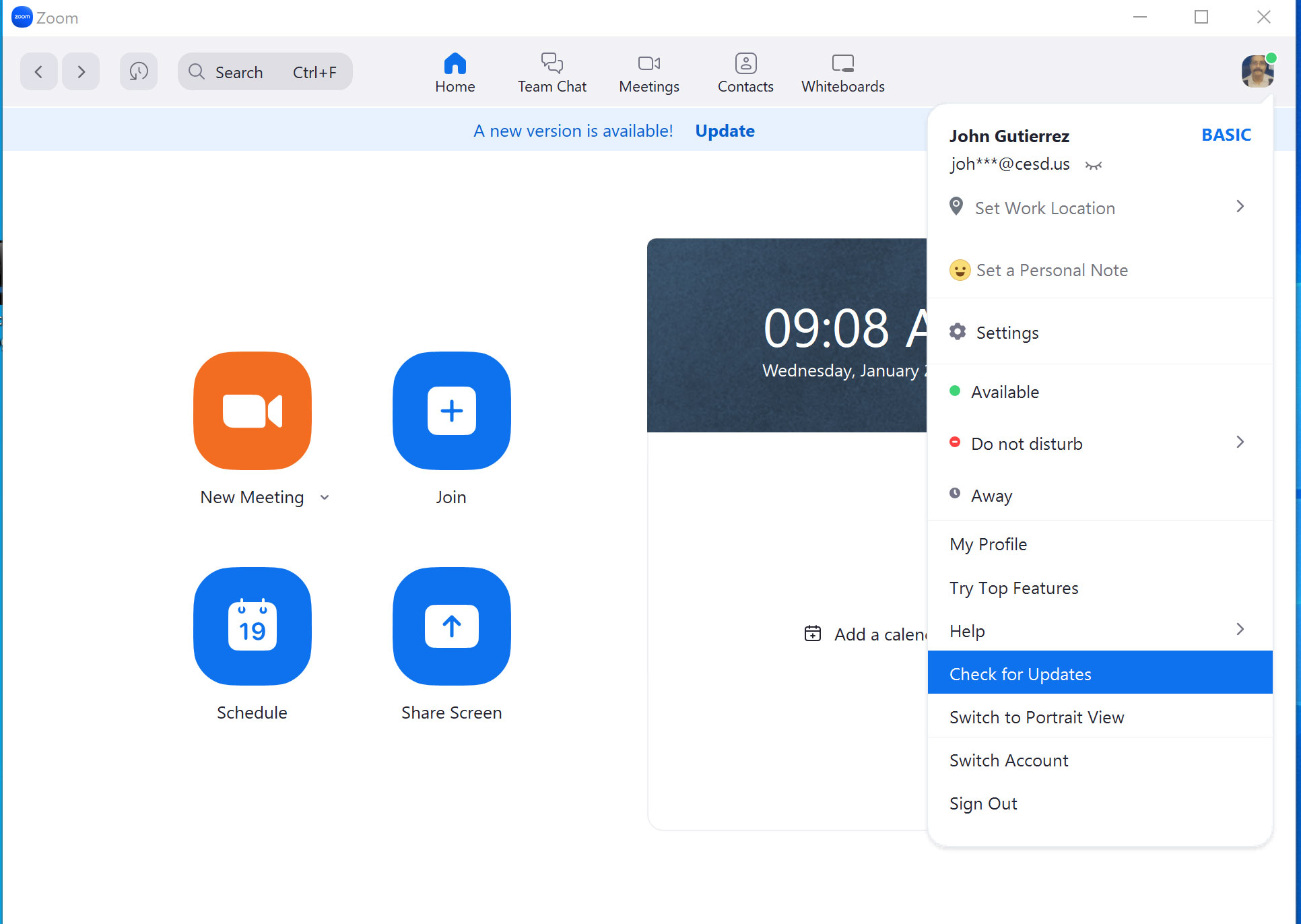The height and width of the screenshot is (924, 1301).
Task: Reveal hidden email with the eye icon
Action: [1094, 165]
